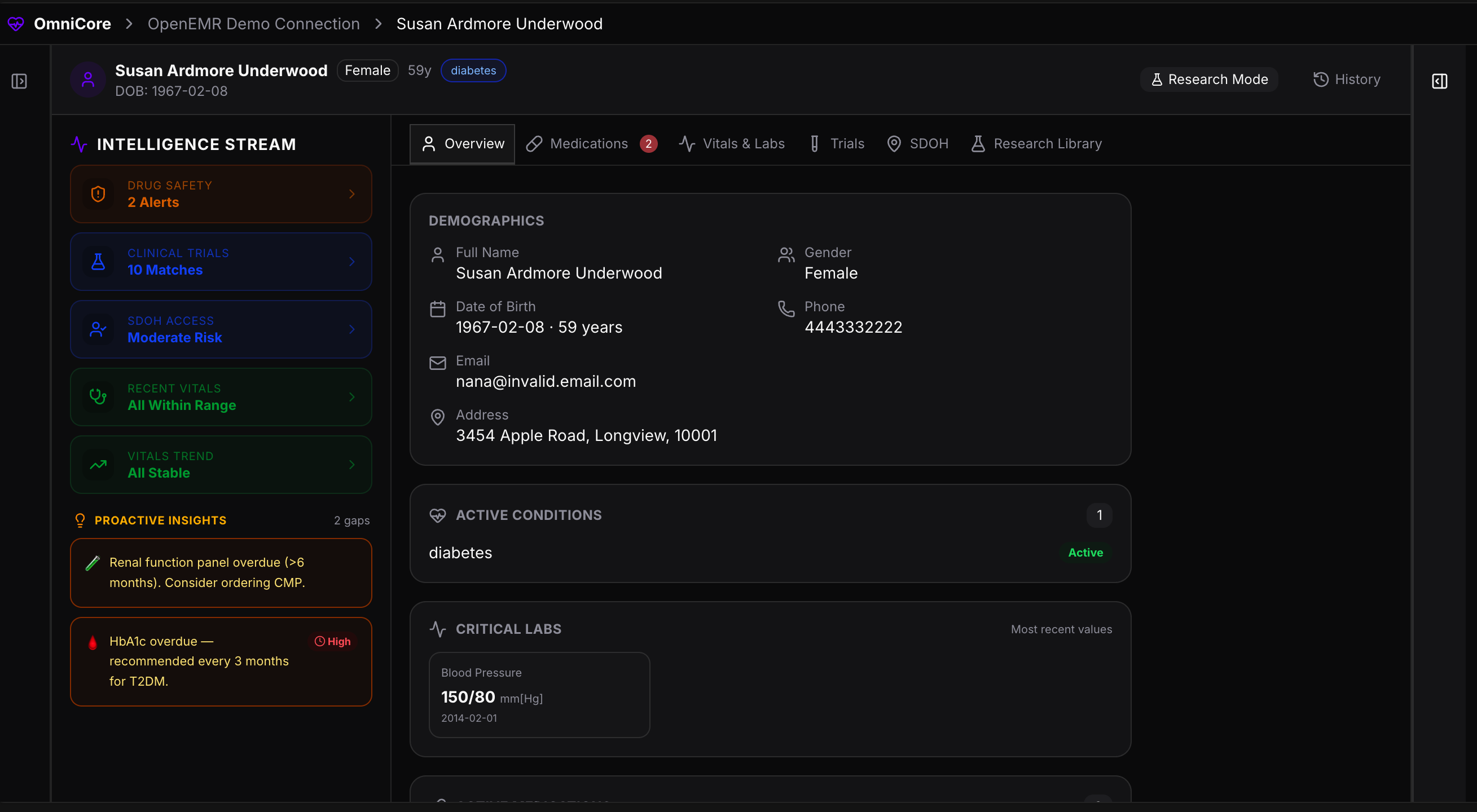Screen dimensions: 1477x812
Task: Click address 3454 Apple Road, Longview
Action: click(586, 435)
